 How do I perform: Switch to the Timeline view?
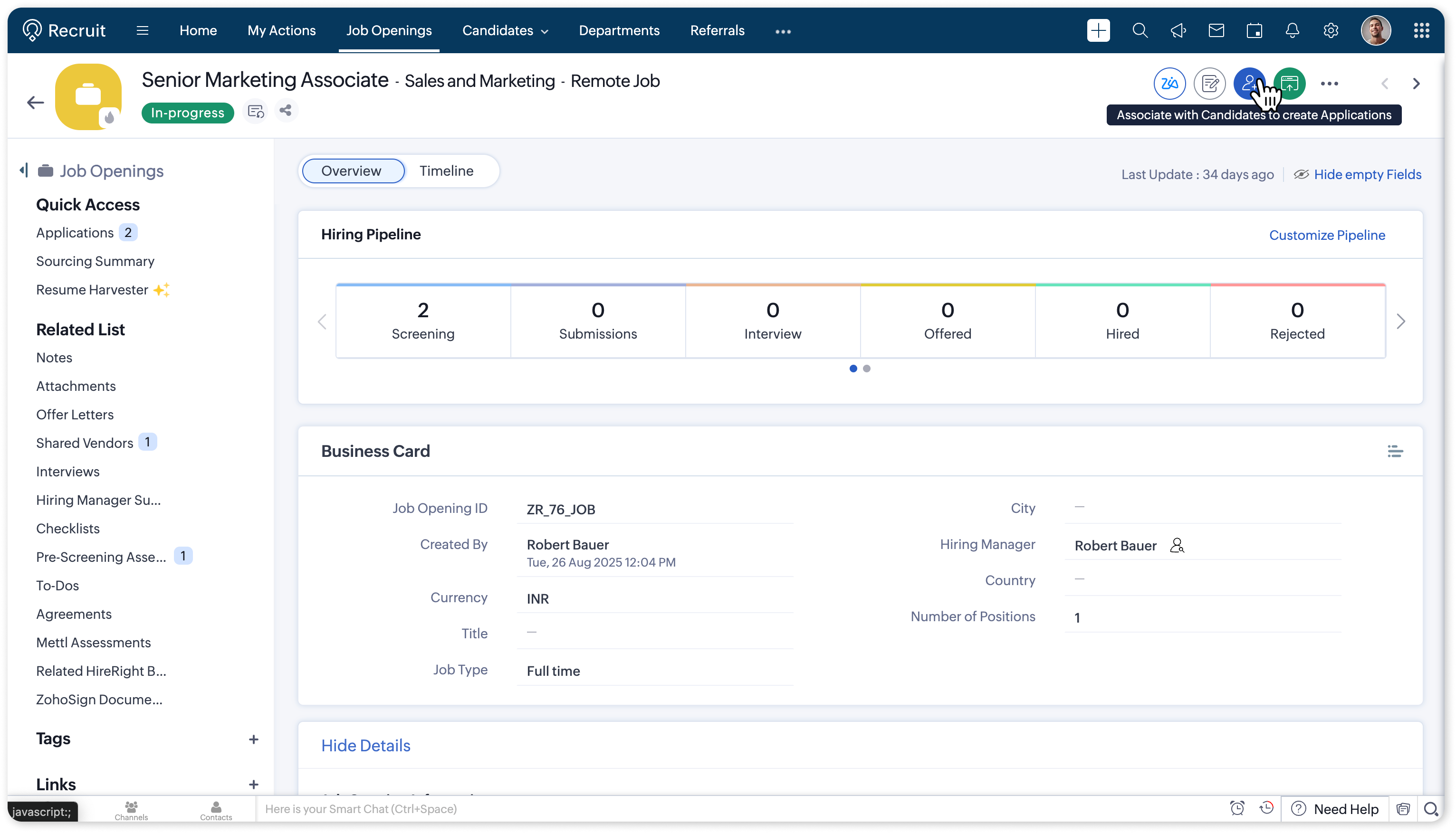446,171
